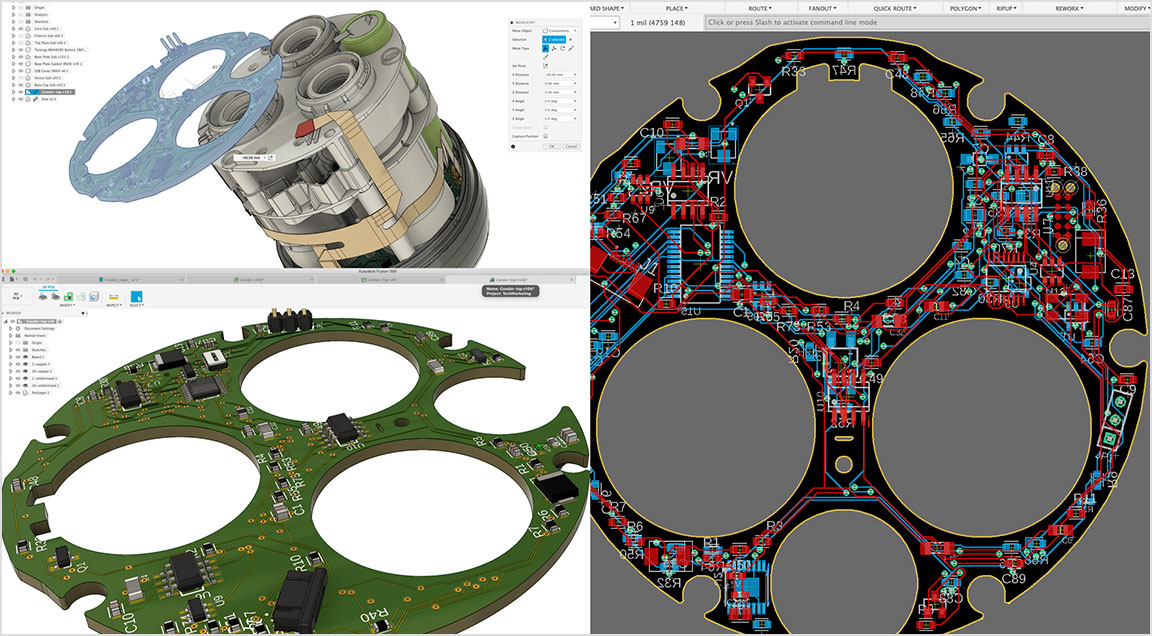The height and width of the screenshot is (636, 1152).
Task: Expand the Vessel Sub tree item
Action: (13, 78)
